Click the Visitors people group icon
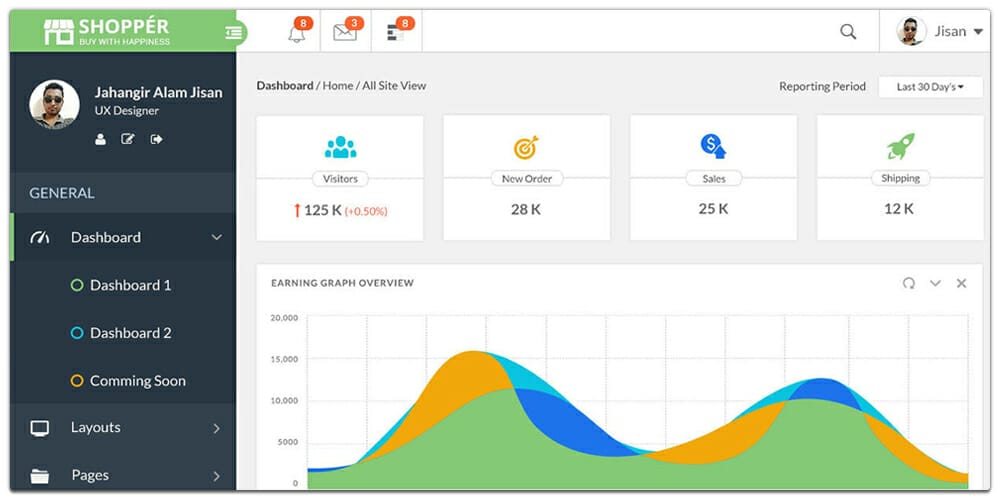1000x500 pixels. [341, 147]
